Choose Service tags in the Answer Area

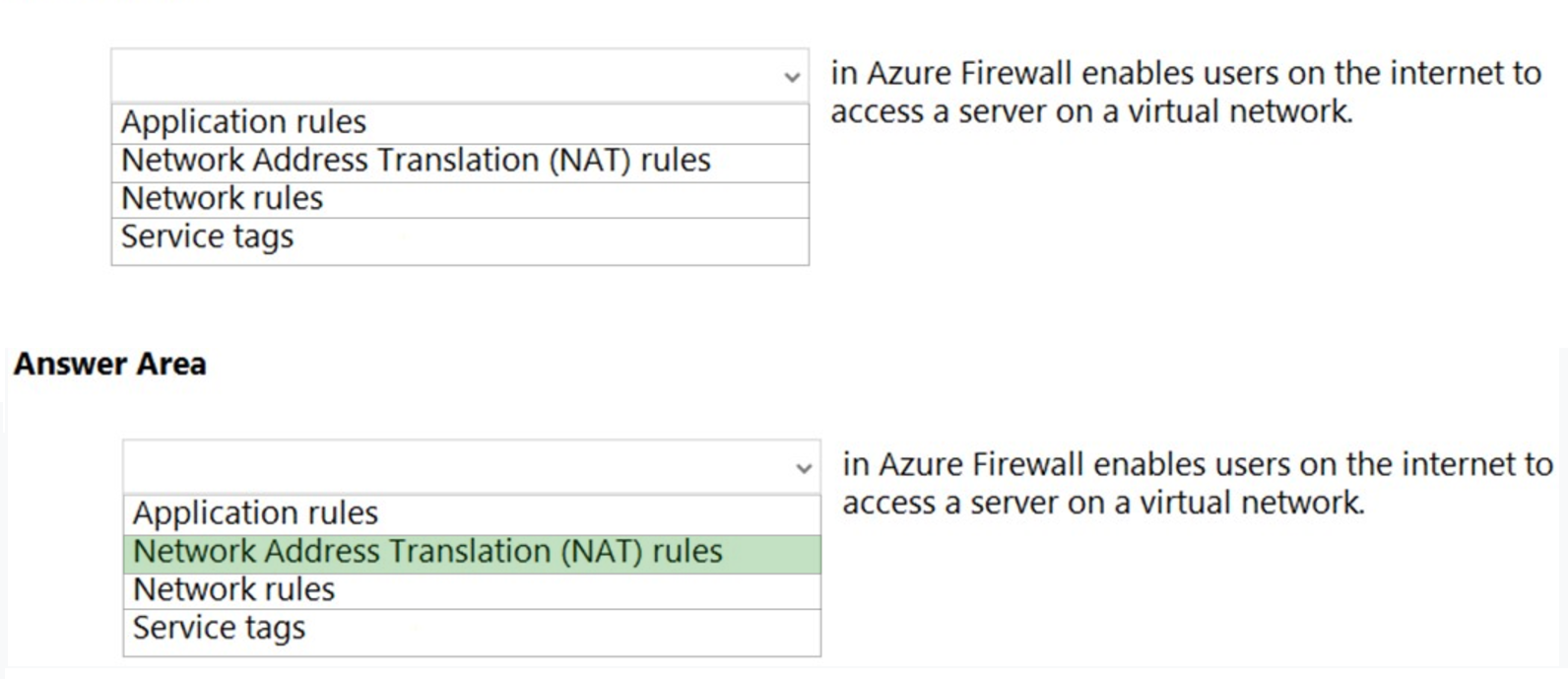pyautogui.click(x=219, y=626)
